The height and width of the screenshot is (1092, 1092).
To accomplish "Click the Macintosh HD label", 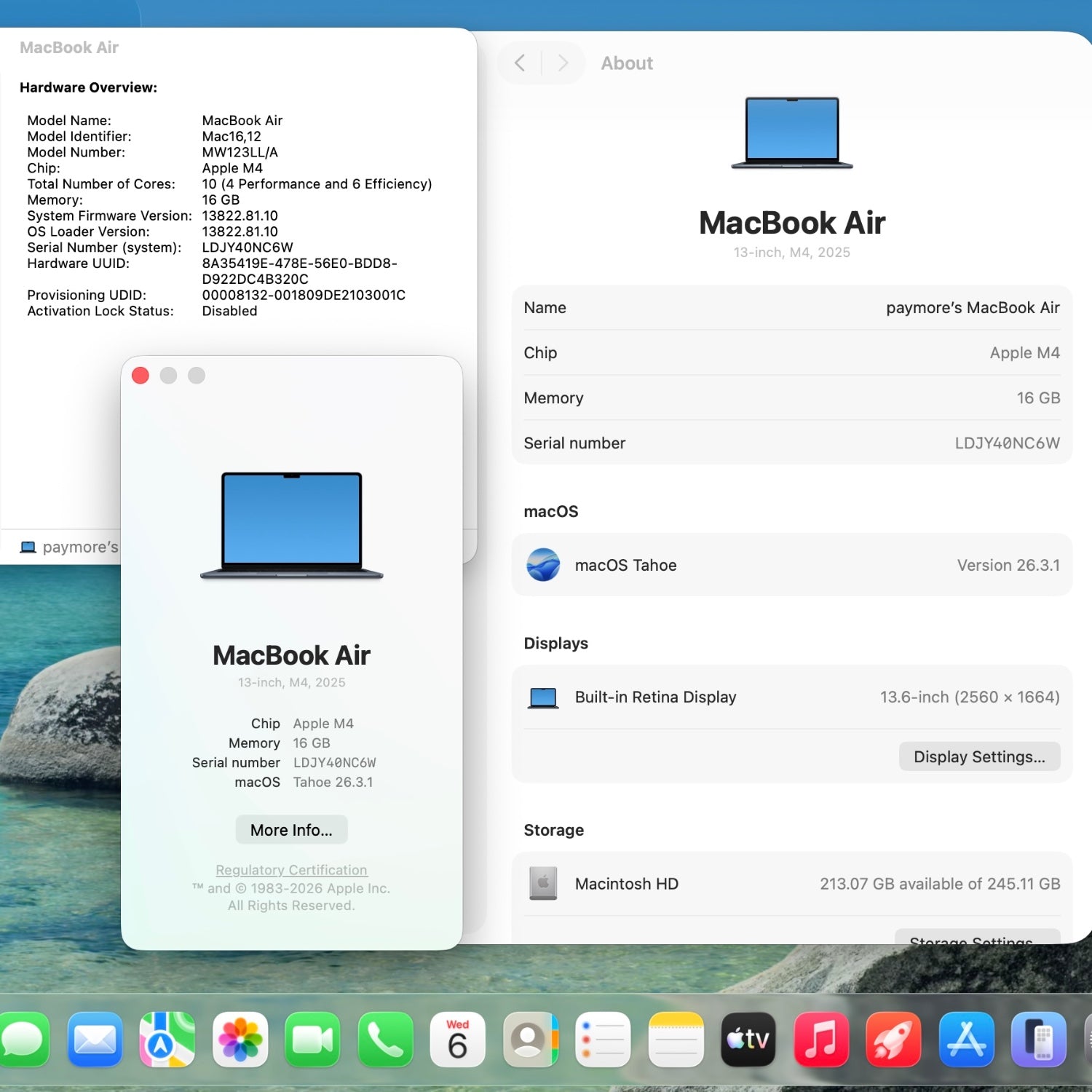I will (x=626, y=884).
